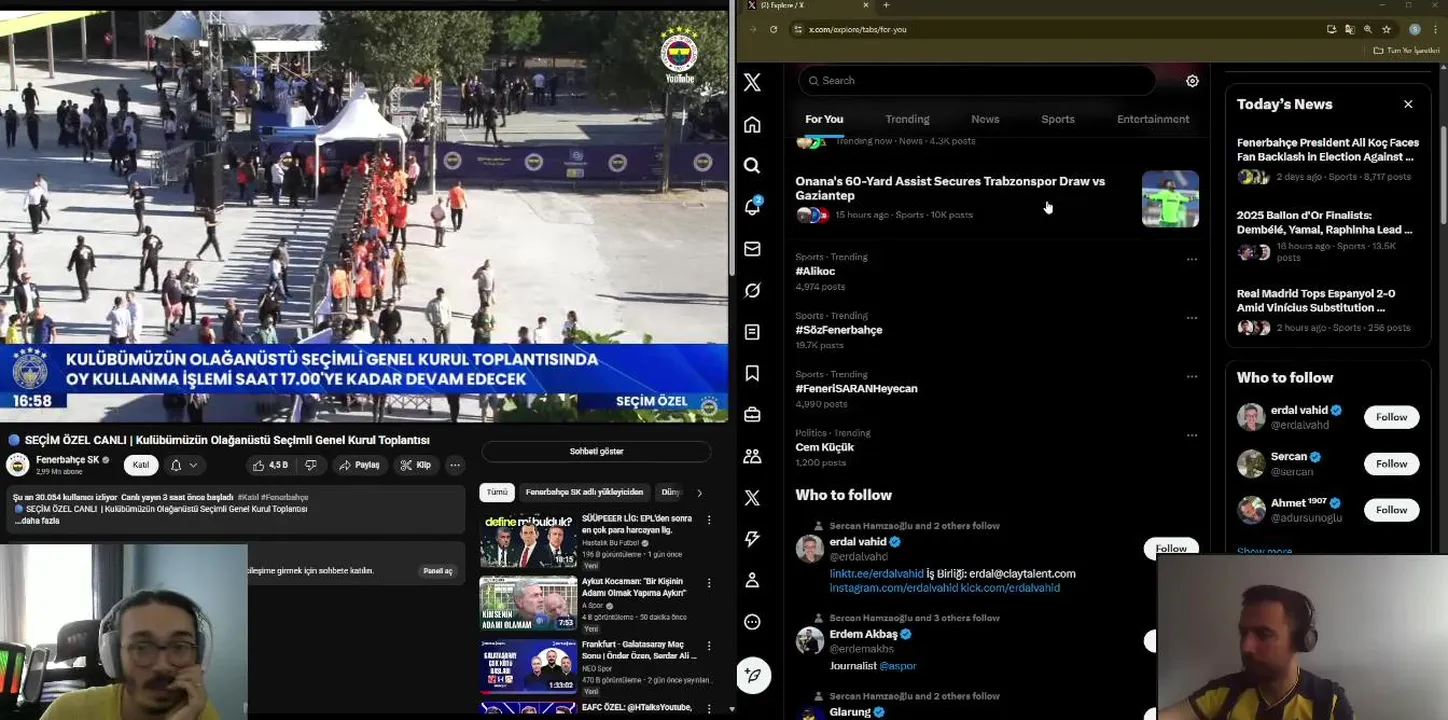The width and height of the screenshot is (1448, 720).
Task: Open more options for #SözFenerbahçe trend
Action: point(1191,318)
